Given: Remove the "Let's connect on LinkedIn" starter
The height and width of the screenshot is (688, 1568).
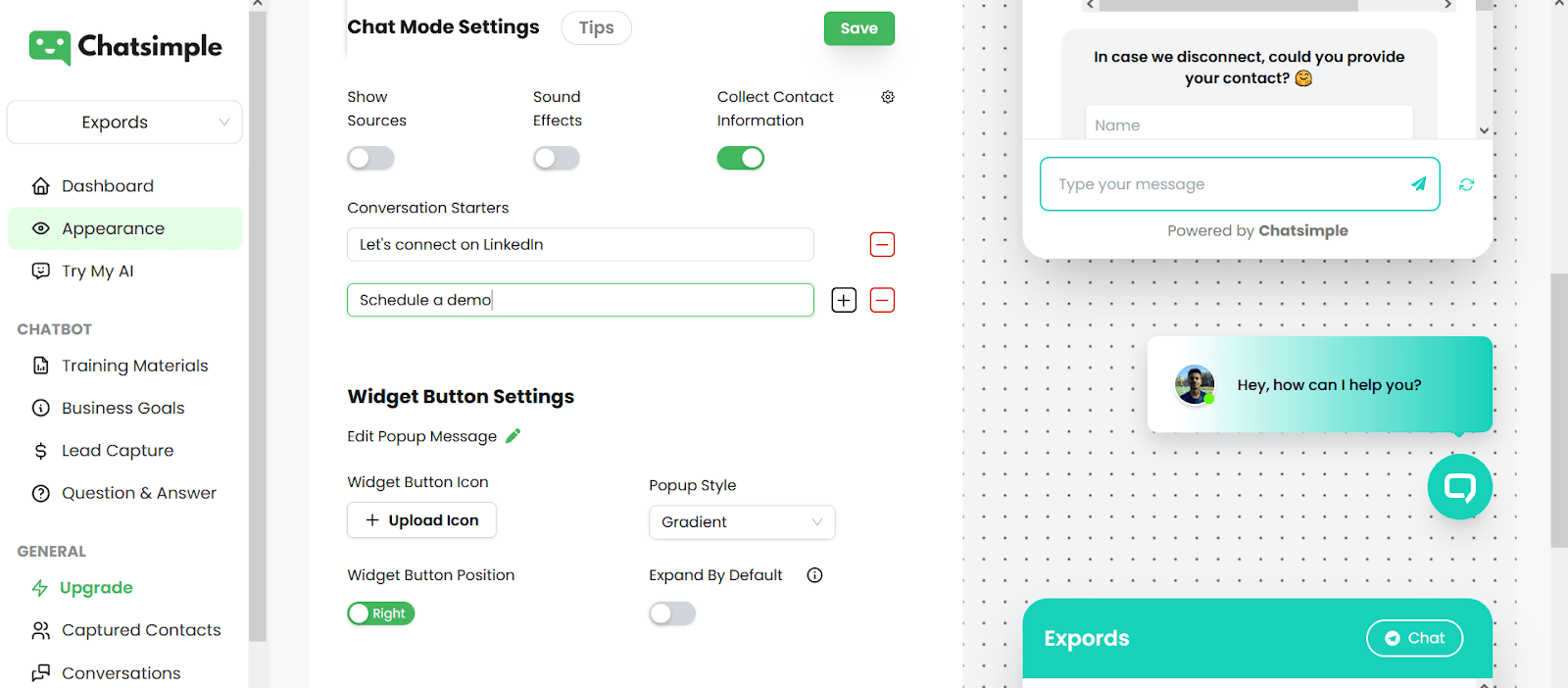Looking at the screenshot, I should click(882, 245).
